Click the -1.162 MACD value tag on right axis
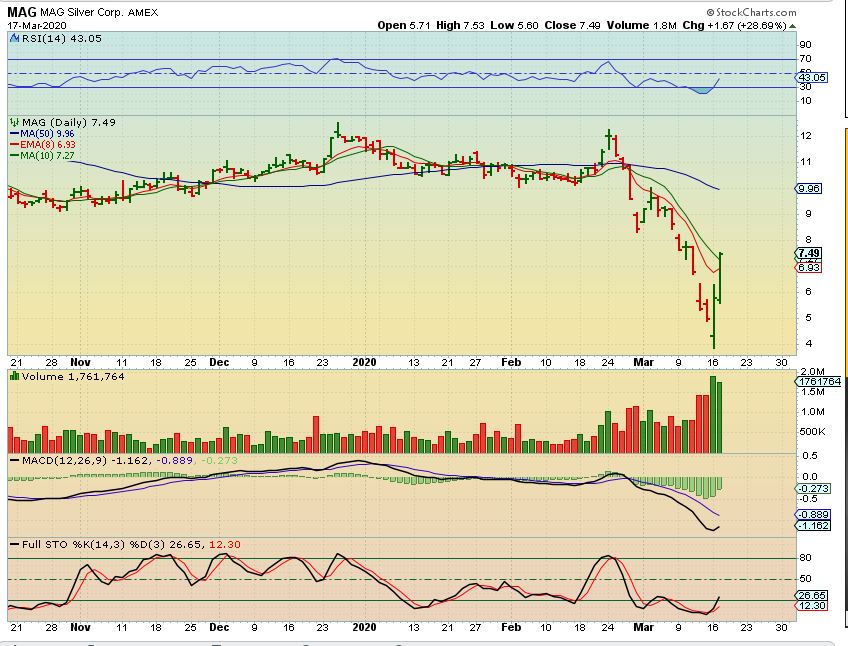Viewport: 848px width, 646px height. tap(813, 525)
